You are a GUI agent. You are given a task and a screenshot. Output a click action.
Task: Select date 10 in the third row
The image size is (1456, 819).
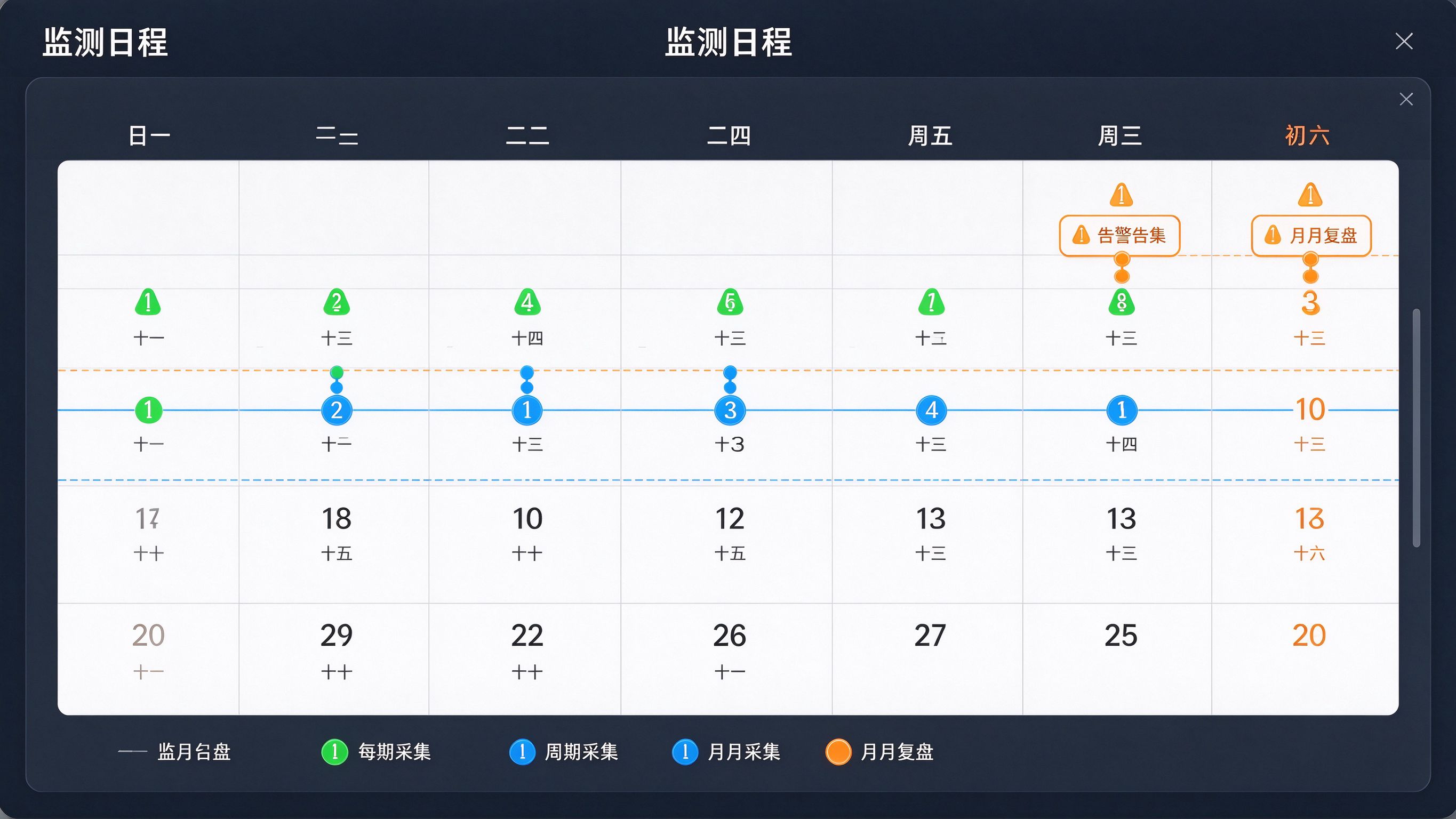[x=527, y=518]
